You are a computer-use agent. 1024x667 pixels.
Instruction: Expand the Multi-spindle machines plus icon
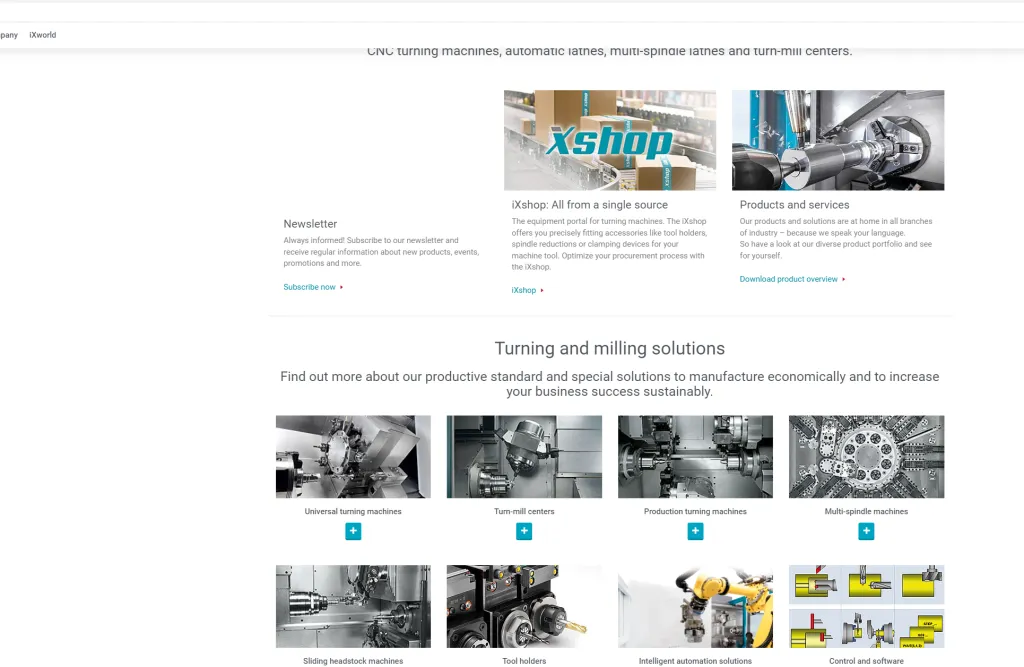coord(866,531)
